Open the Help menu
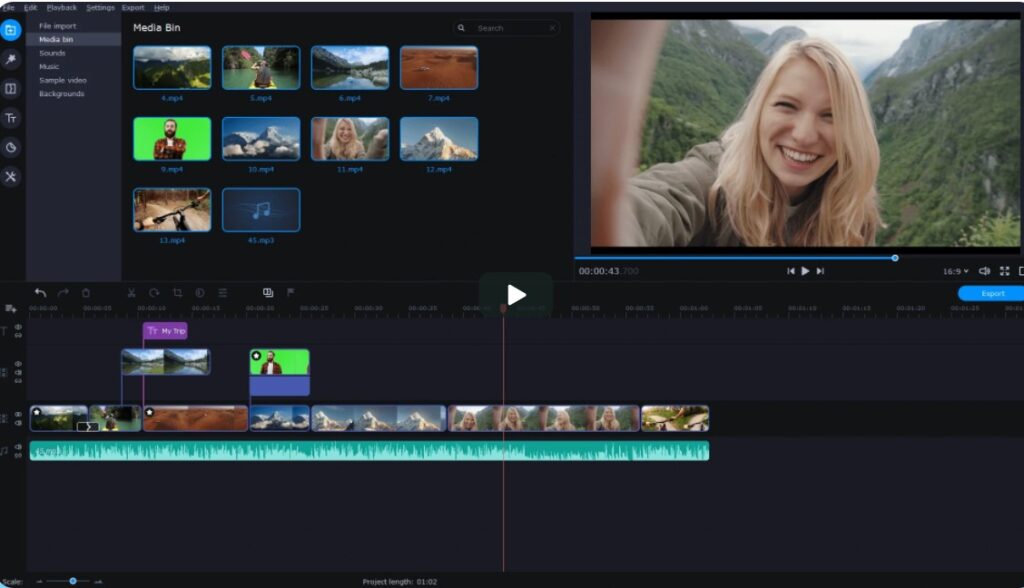Viewport: 1024px width, 588px height. 162,8
